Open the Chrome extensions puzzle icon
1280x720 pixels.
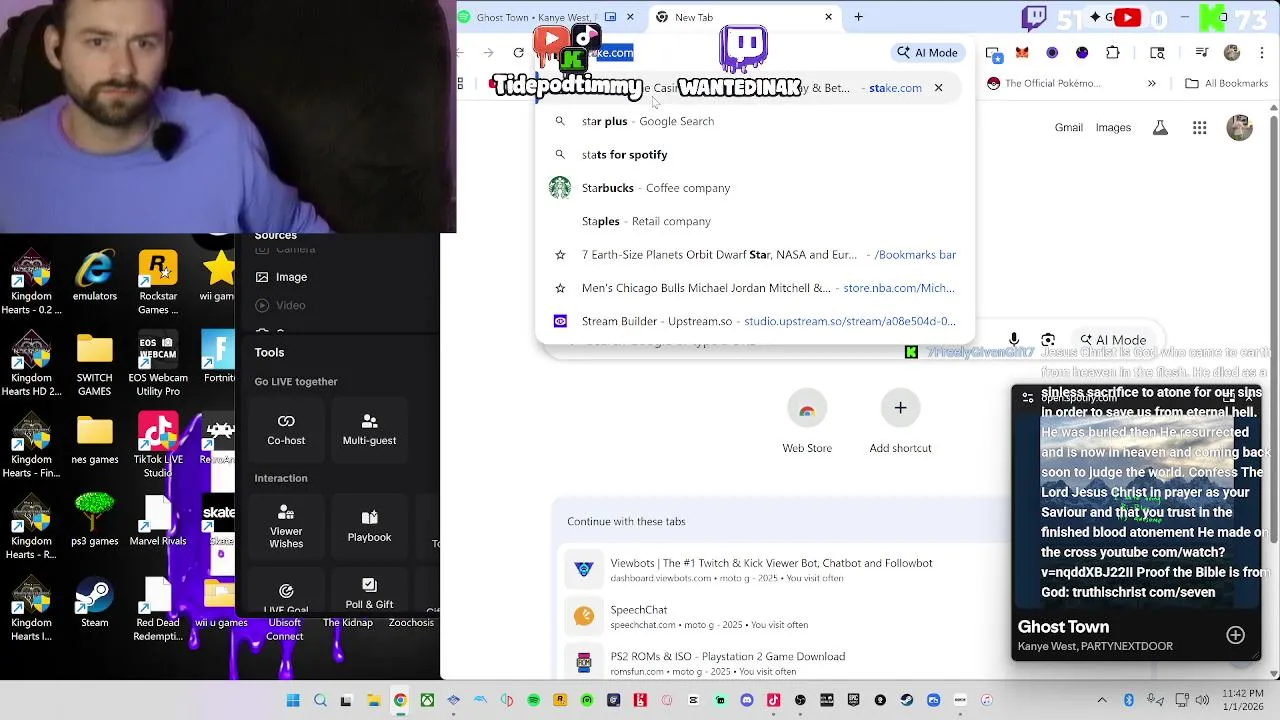(1113, 53)
